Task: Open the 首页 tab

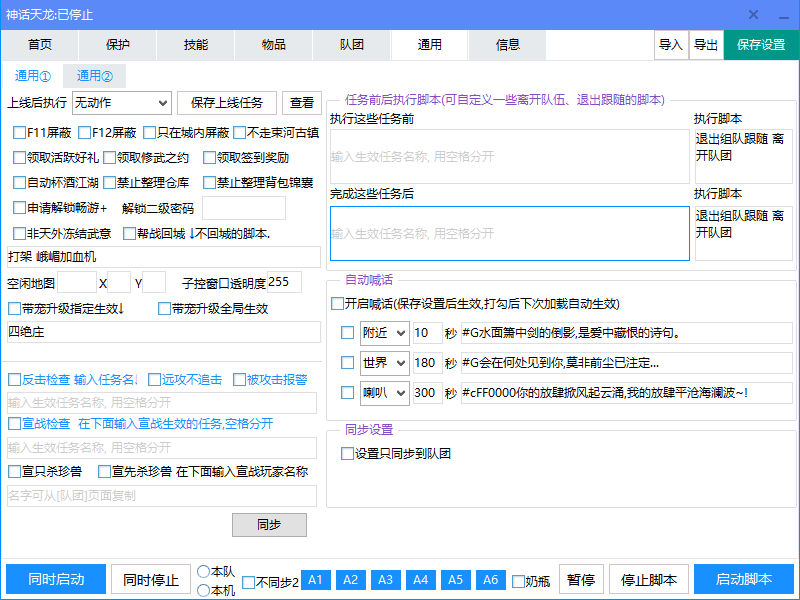Action: 40,45
